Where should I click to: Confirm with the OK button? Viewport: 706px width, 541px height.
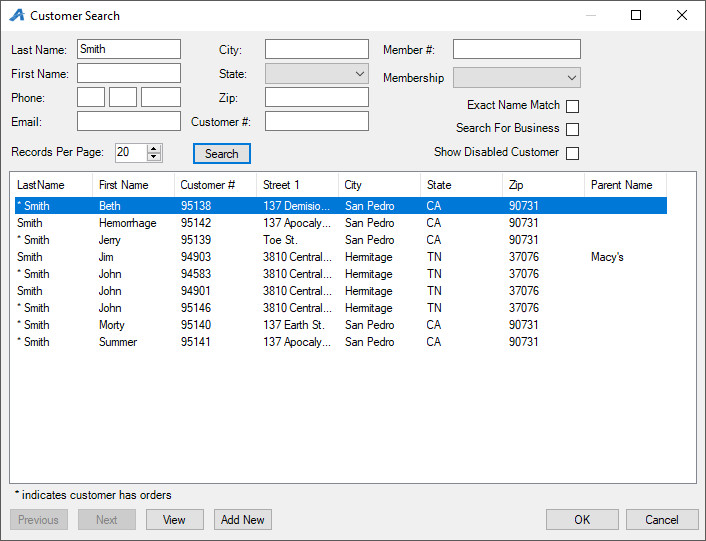[x=582, y=520]
